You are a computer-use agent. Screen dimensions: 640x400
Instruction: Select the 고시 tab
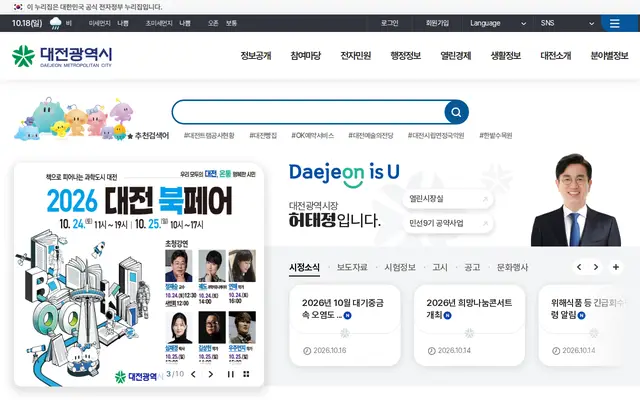(x=440, y=268)
